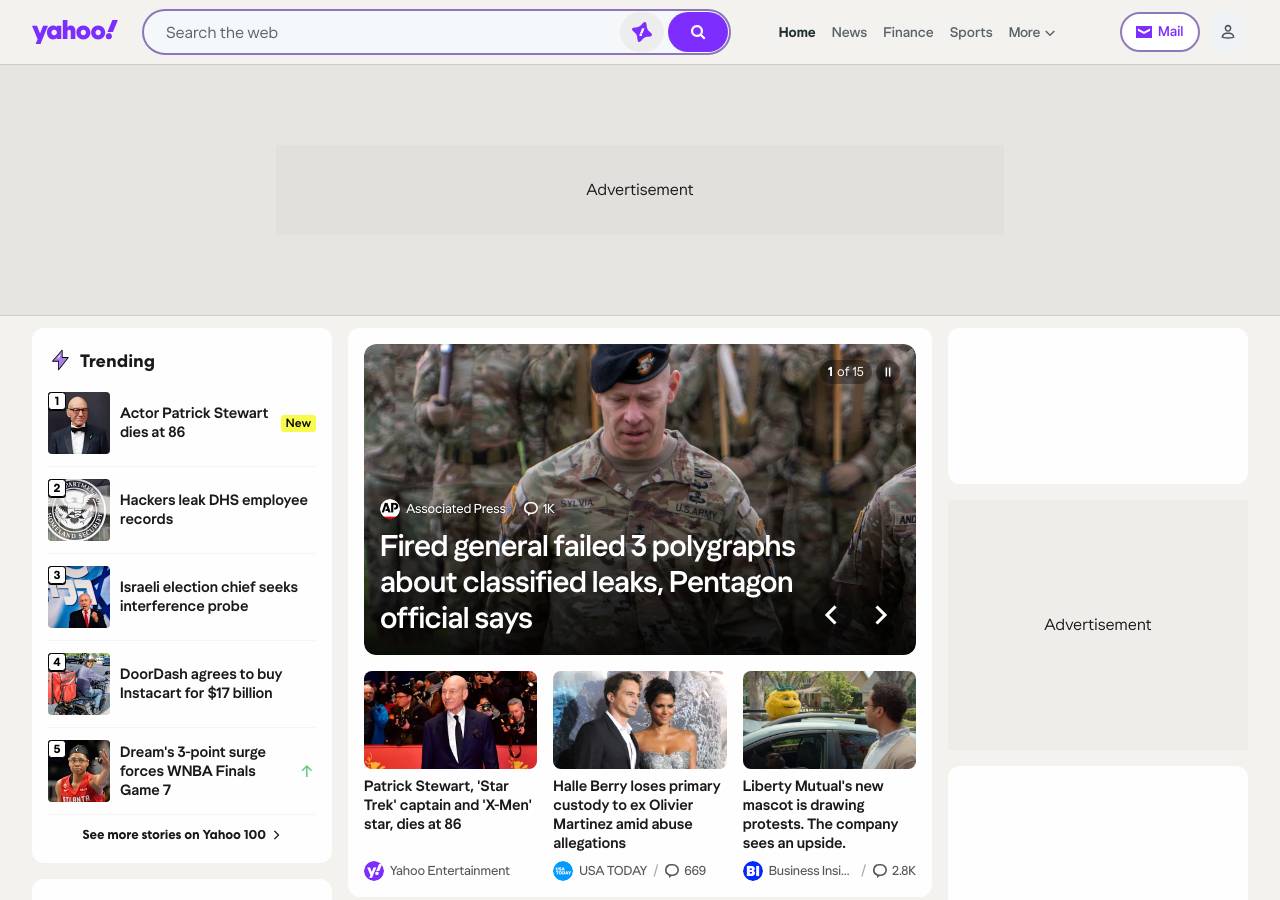Open Hackers leak DHS employee records story
Viewport: 1280px width, 900px height.
[214, 509]
